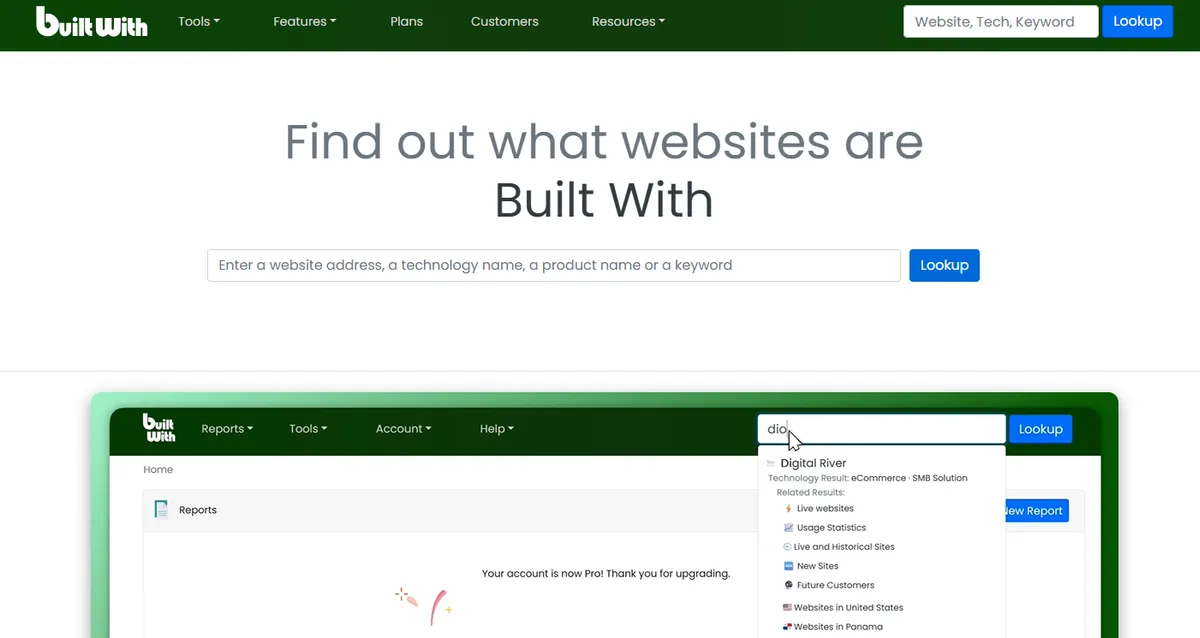Select 'Live and Historical Sites' suggestion
The width and height of the screenshot is (1200, 638).
click(844, 547)
